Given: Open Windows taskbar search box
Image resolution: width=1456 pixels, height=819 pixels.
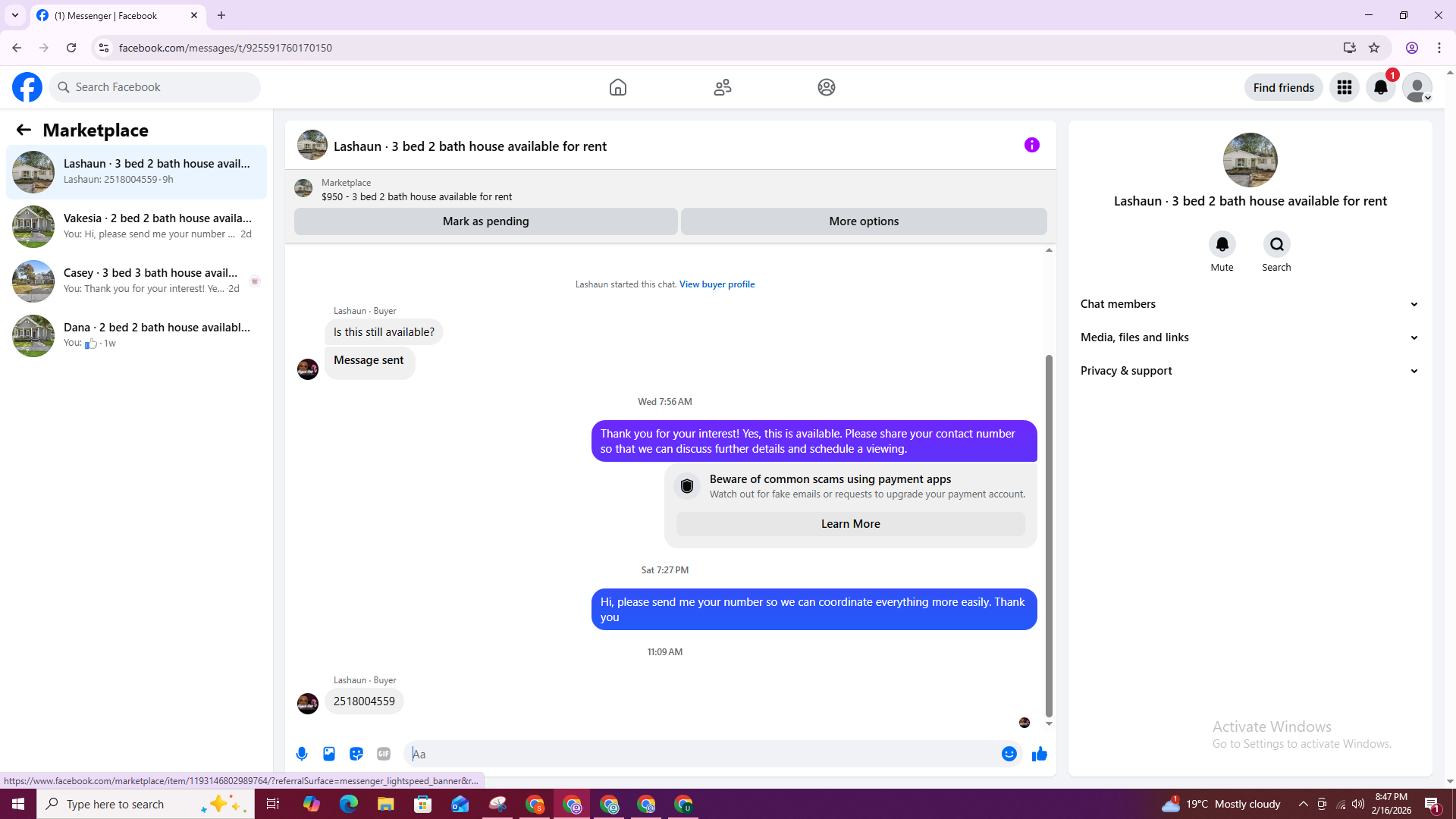Looking at the screenshot, I should coord(144,804).
